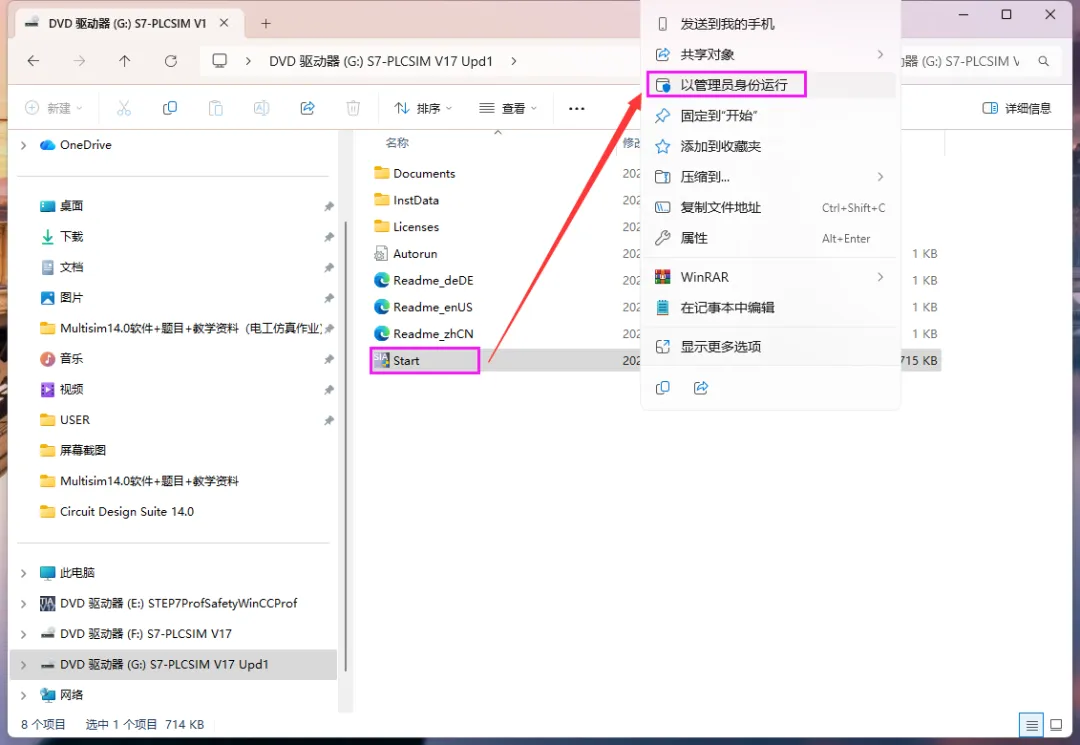Choose 以管理员身份运行 from context menu
Screen dimensions: 1080x745
tap(771, 85)
